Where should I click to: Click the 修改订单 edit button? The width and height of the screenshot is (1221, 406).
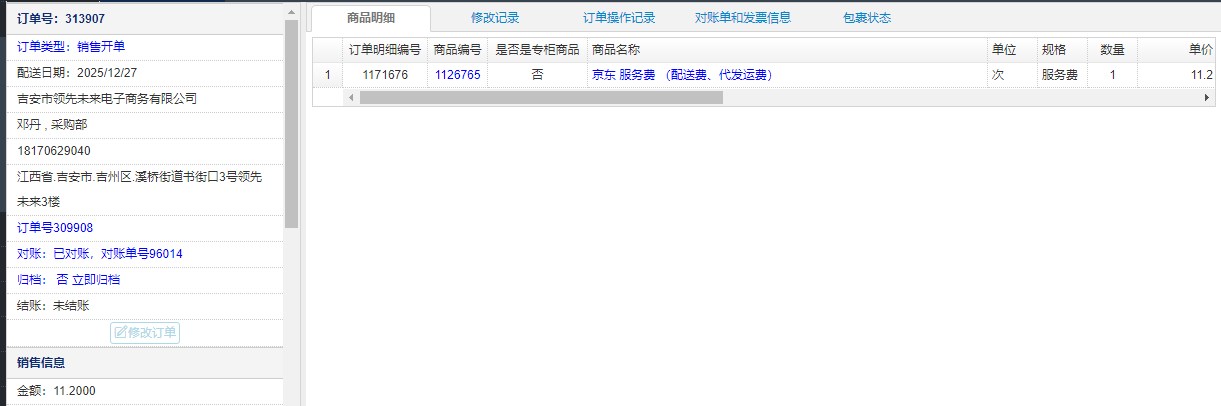click(x=145, y=332)
